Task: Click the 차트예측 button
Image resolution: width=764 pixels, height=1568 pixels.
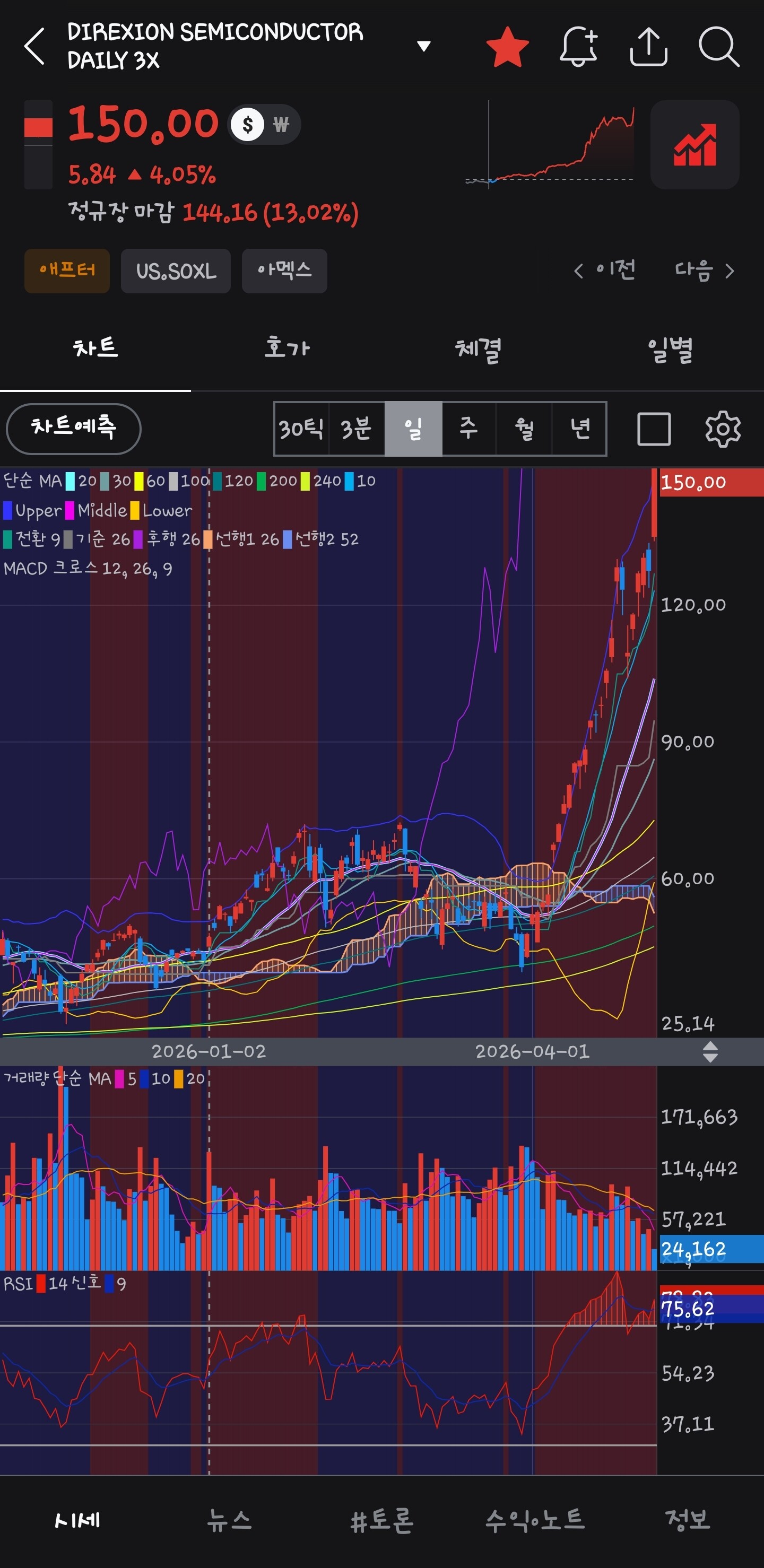Action: (x=74, y=429)
